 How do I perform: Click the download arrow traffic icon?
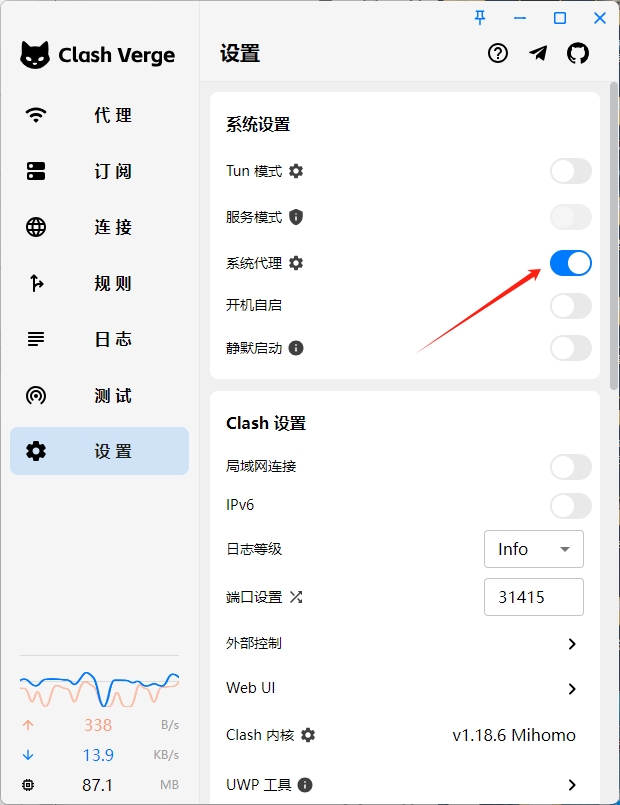click(28, 755)
